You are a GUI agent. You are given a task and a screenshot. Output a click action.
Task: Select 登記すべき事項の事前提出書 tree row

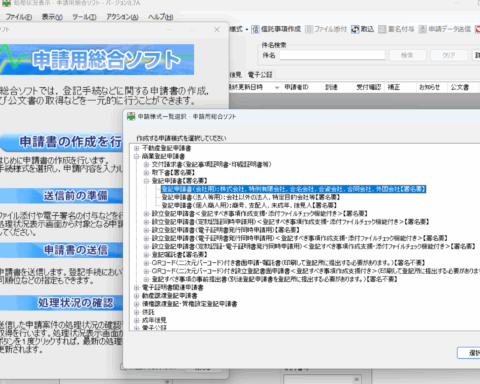tap(274, 279)
